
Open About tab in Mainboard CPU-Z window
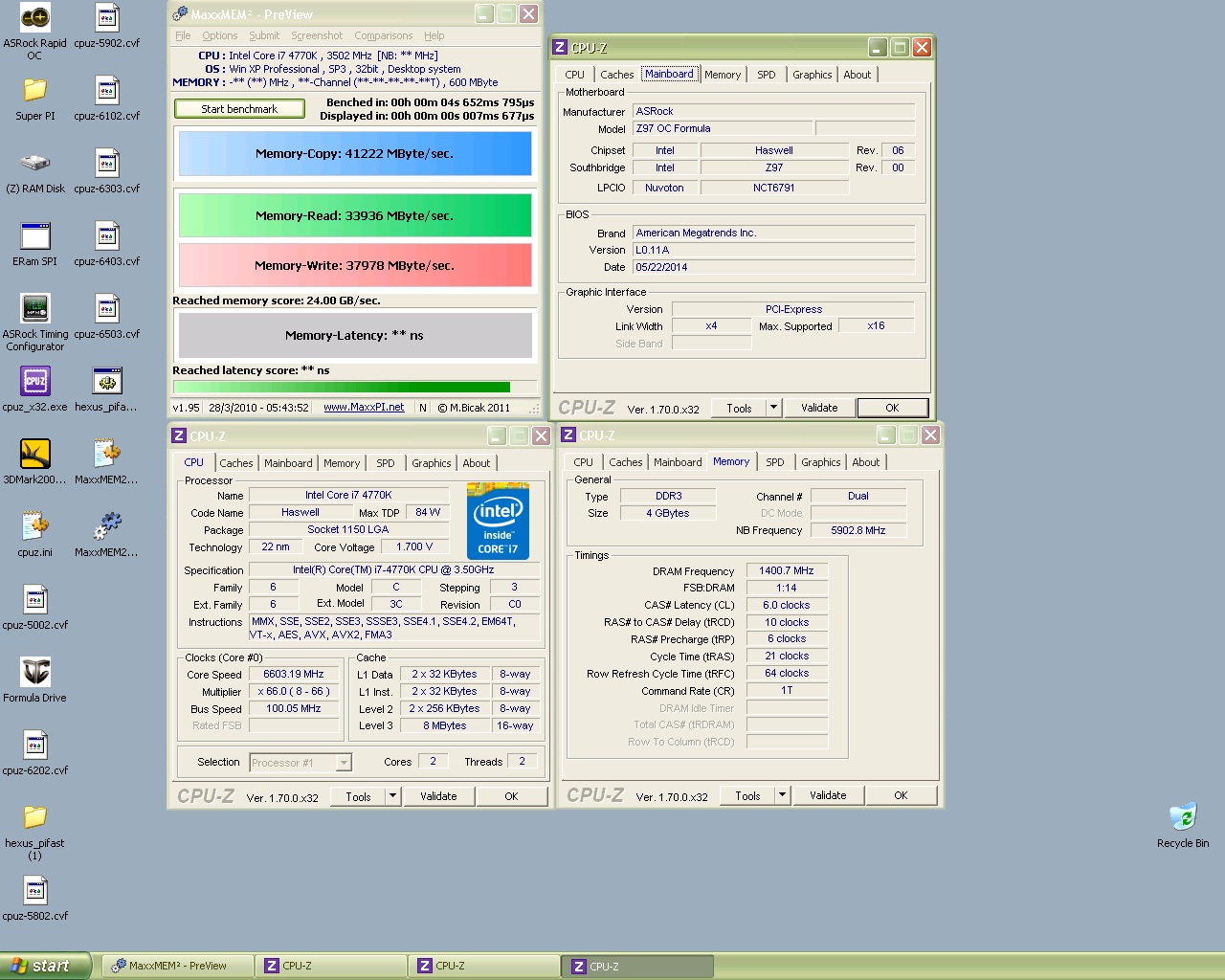point(857,75)
